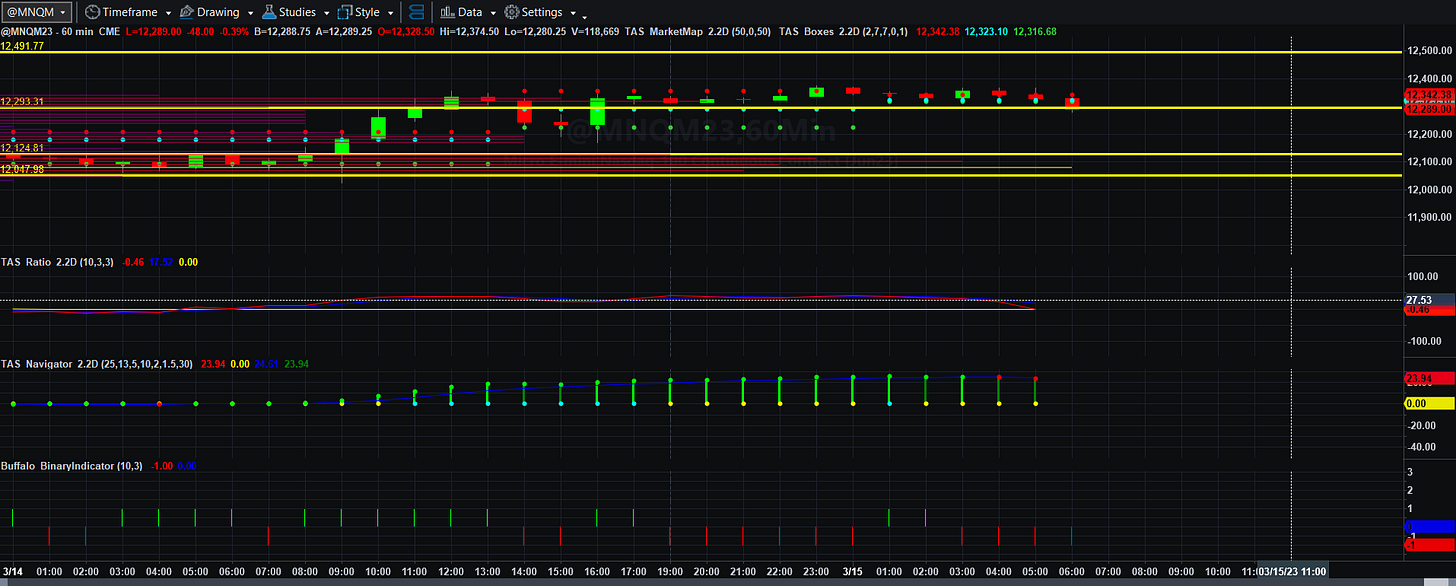Click the blue stacked-panels icon
Screen dimensions: 1456x586
tap(418, 12)
